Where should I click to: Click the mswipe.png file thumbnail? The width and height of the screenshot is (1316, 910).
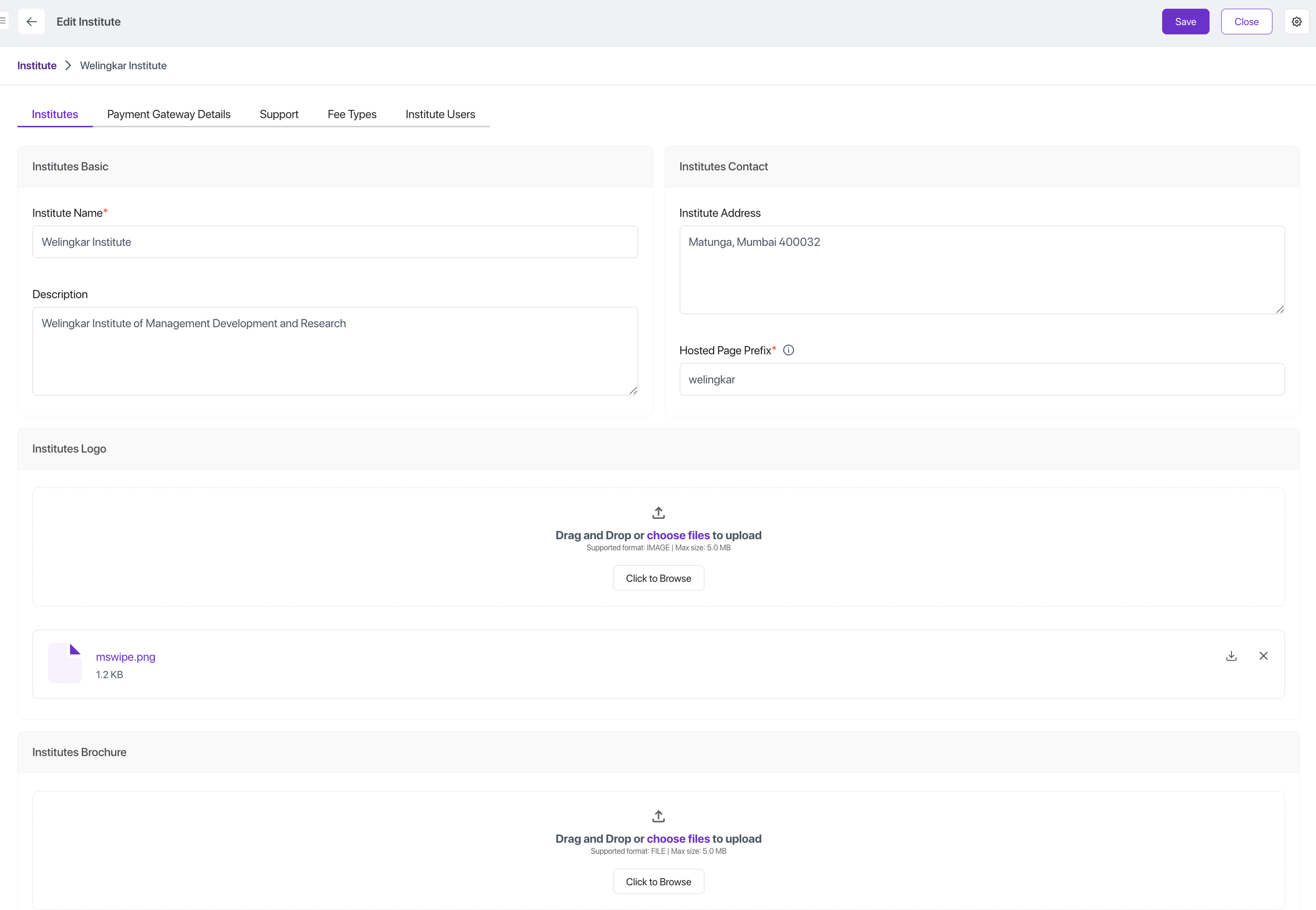[x=65, y=662]
